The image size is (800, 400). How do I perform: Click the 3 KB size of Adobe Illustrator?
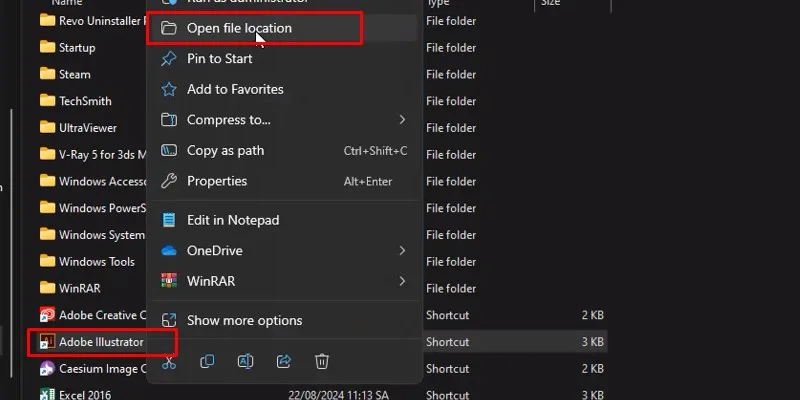pos(592,342)
